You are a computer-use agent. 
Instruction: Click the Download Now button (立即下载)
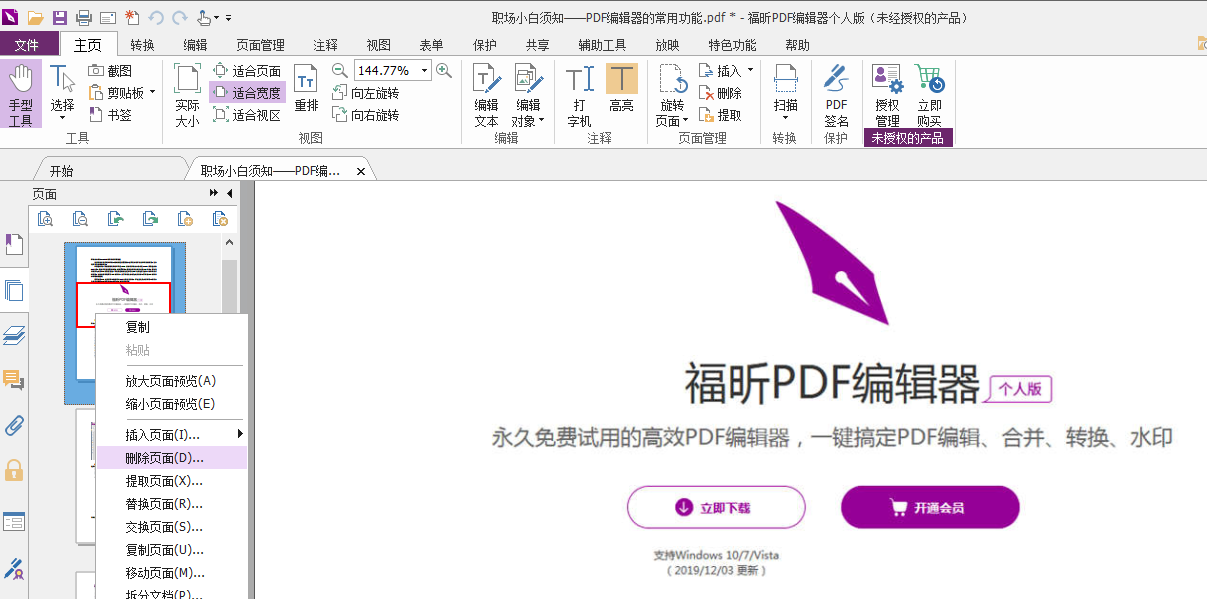716,508
